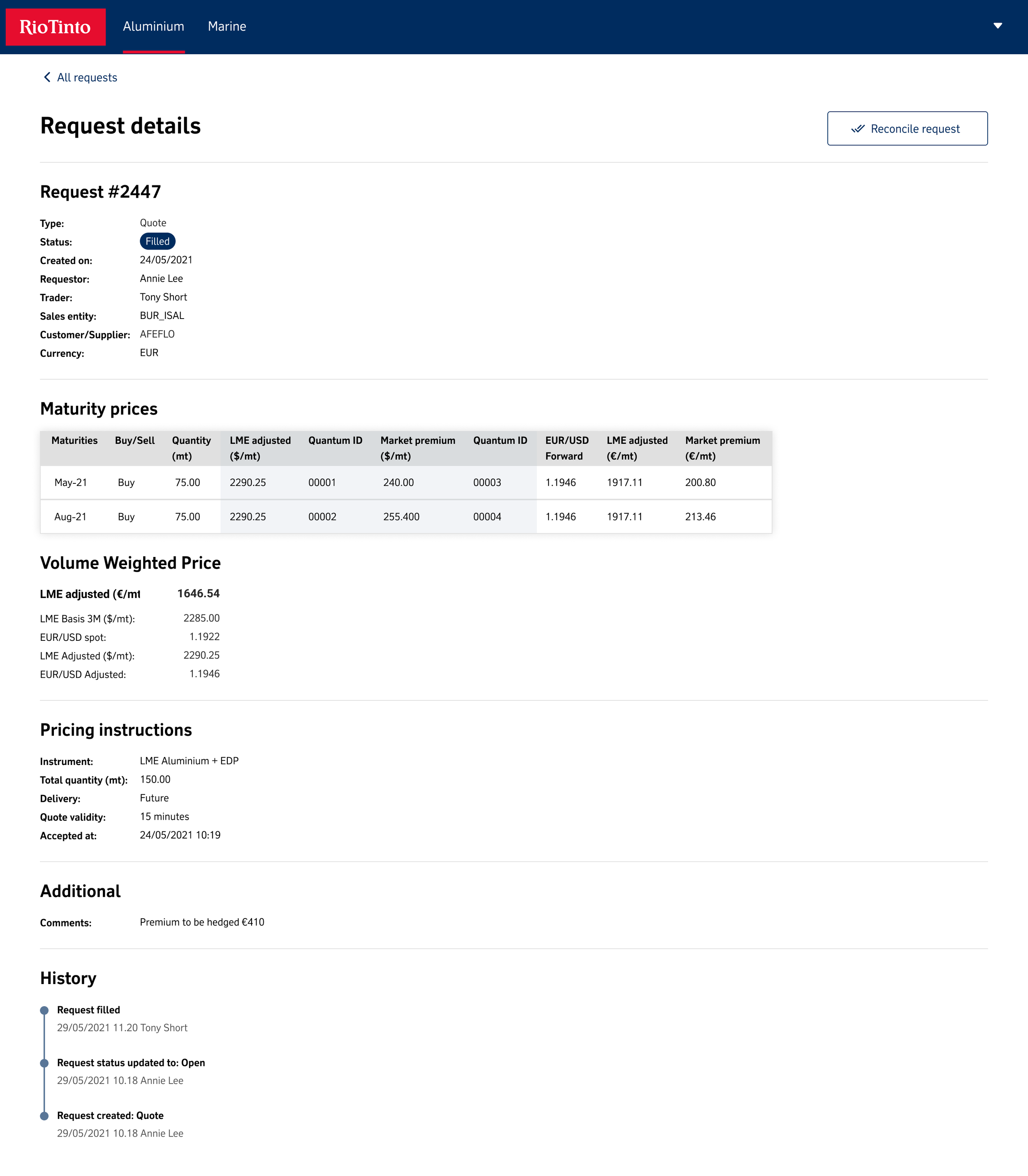This screenshot has width=1028, height=1176.
Task: Switch to the Marine tab
Action: point(227,26)
